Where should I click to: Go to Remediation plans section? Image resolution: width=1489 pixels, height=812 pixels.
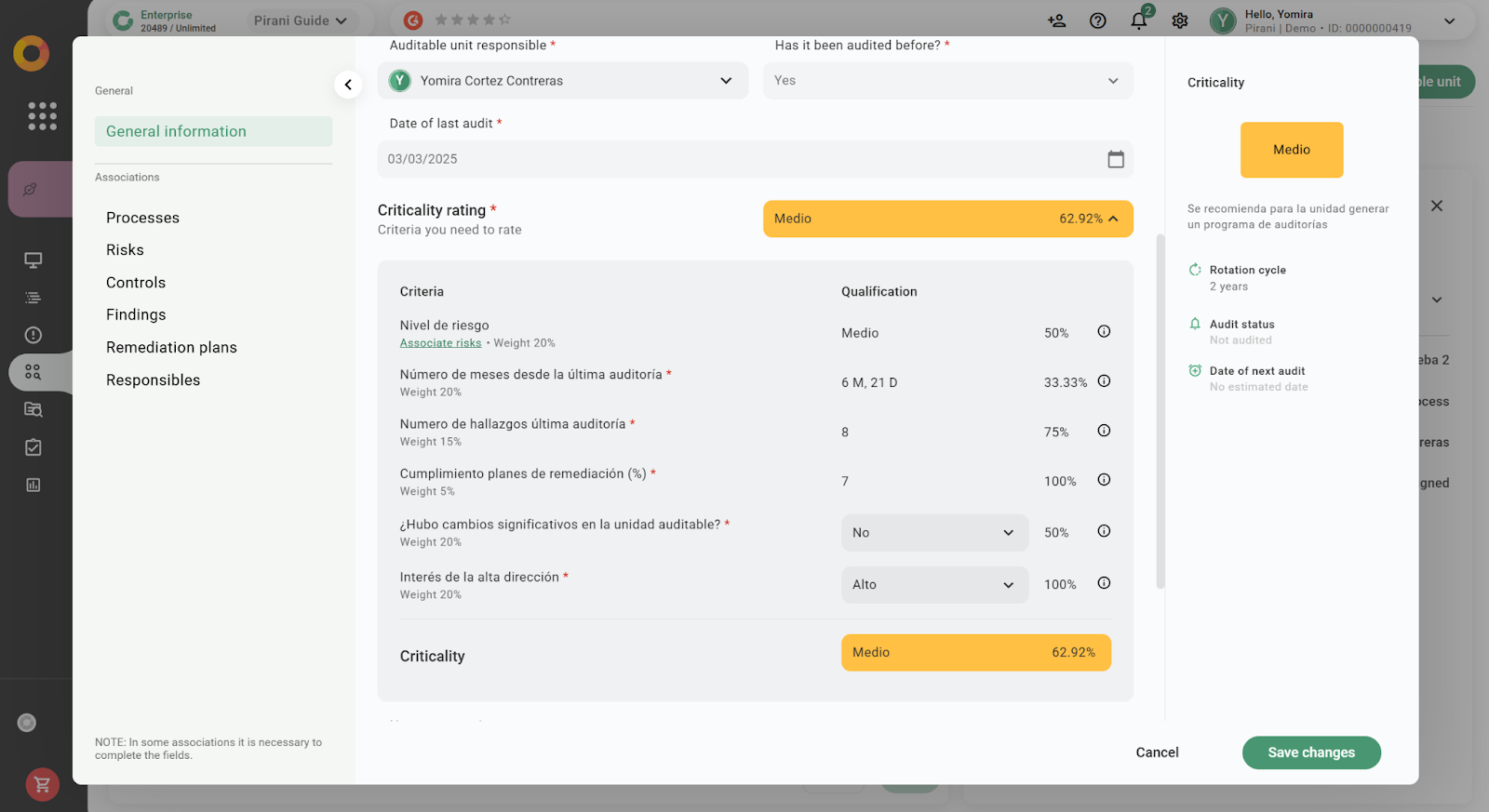(x=171, y=348)
